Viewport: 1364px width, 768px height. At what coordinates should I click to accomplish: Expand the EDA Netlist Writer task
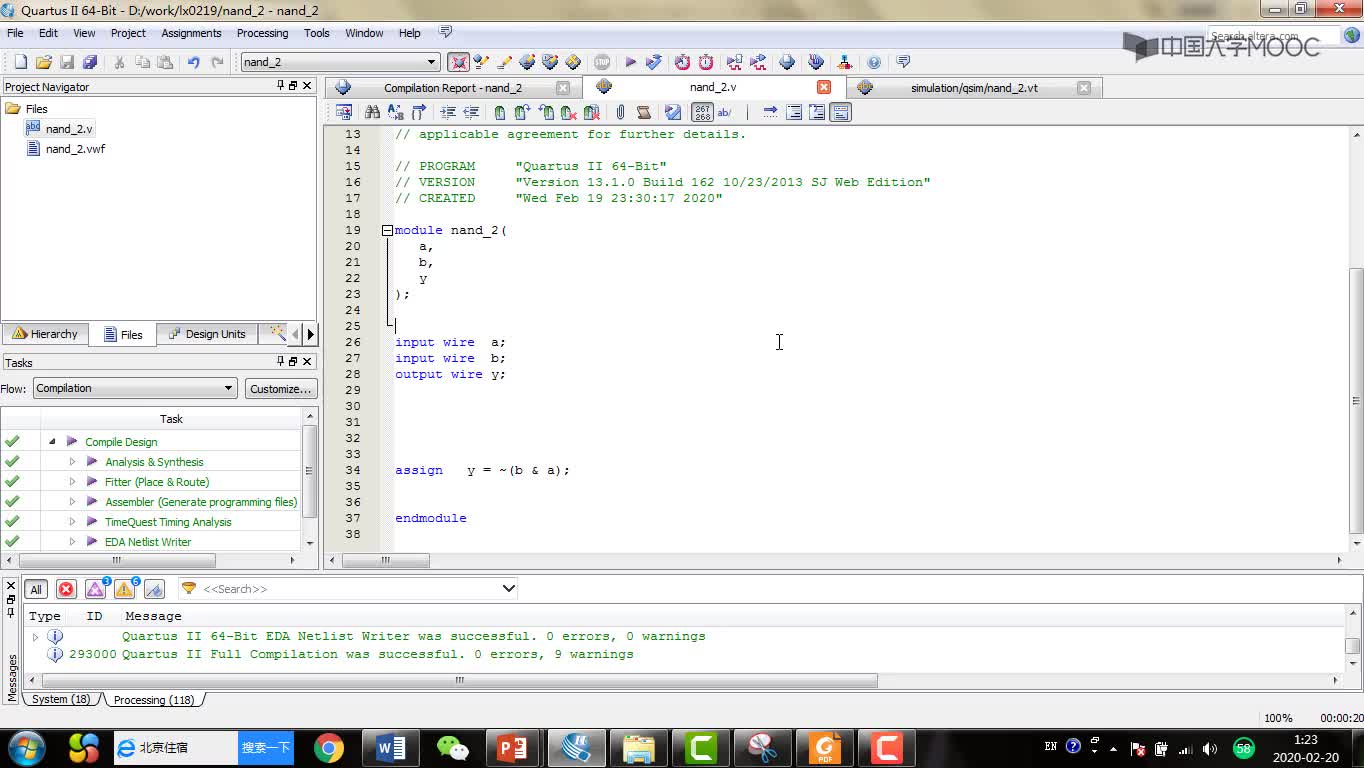click(72, 542)
